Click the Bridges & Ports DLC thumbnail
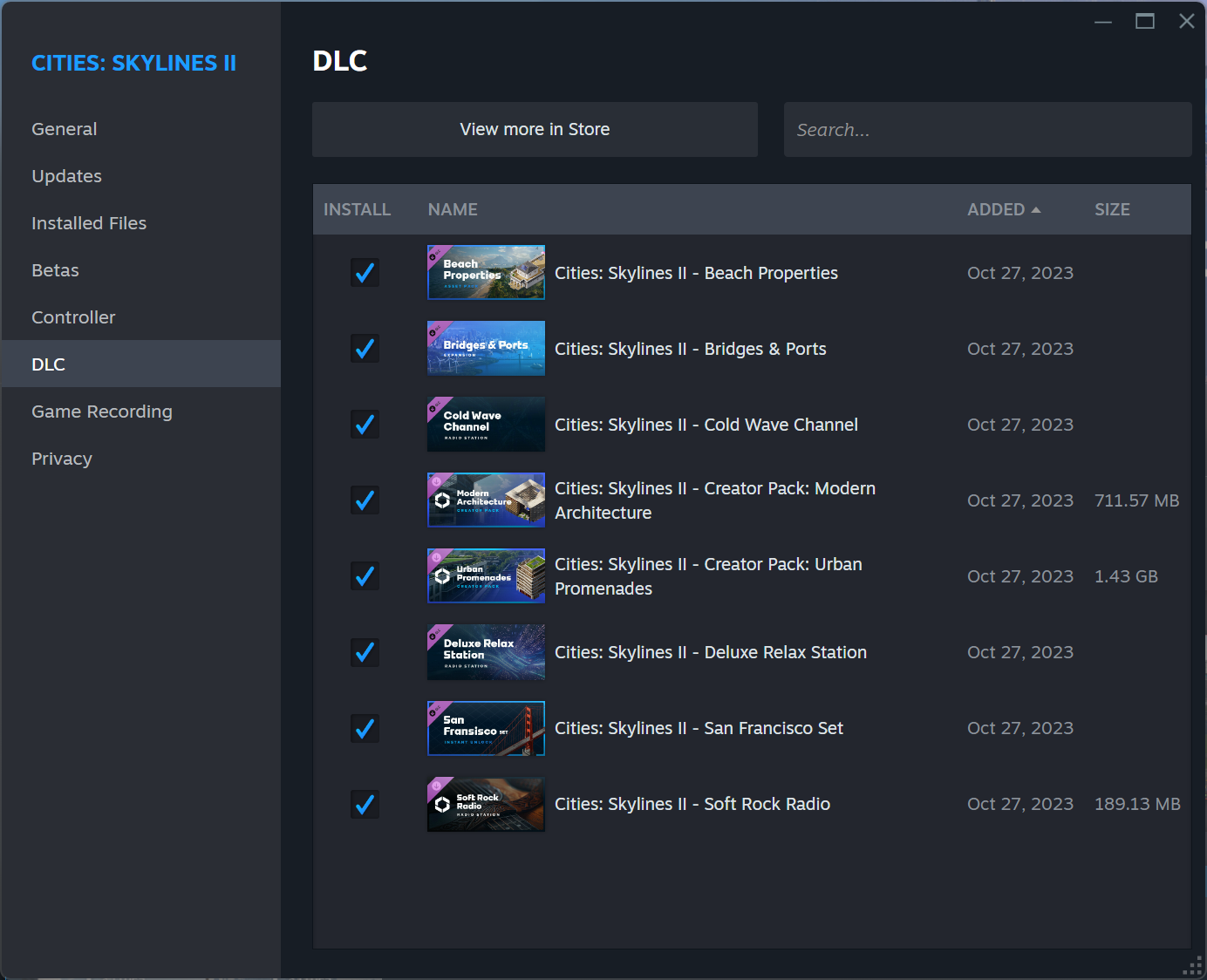Screen dimensions: 1207x980 [x=486, y=349]
